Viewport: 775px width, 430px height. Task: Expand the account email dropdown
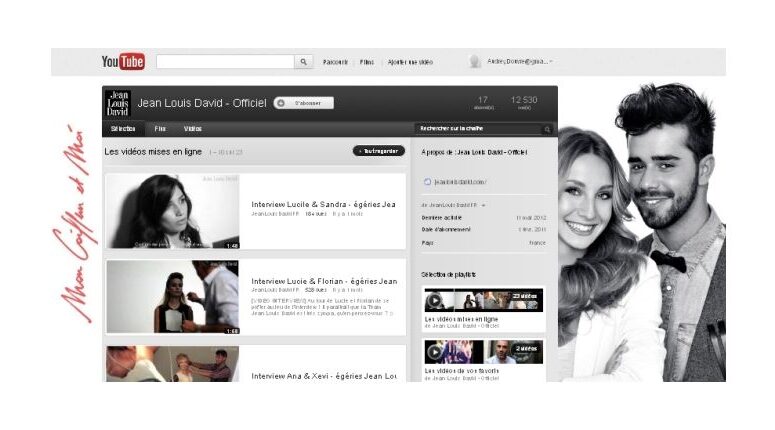point(520,62)
